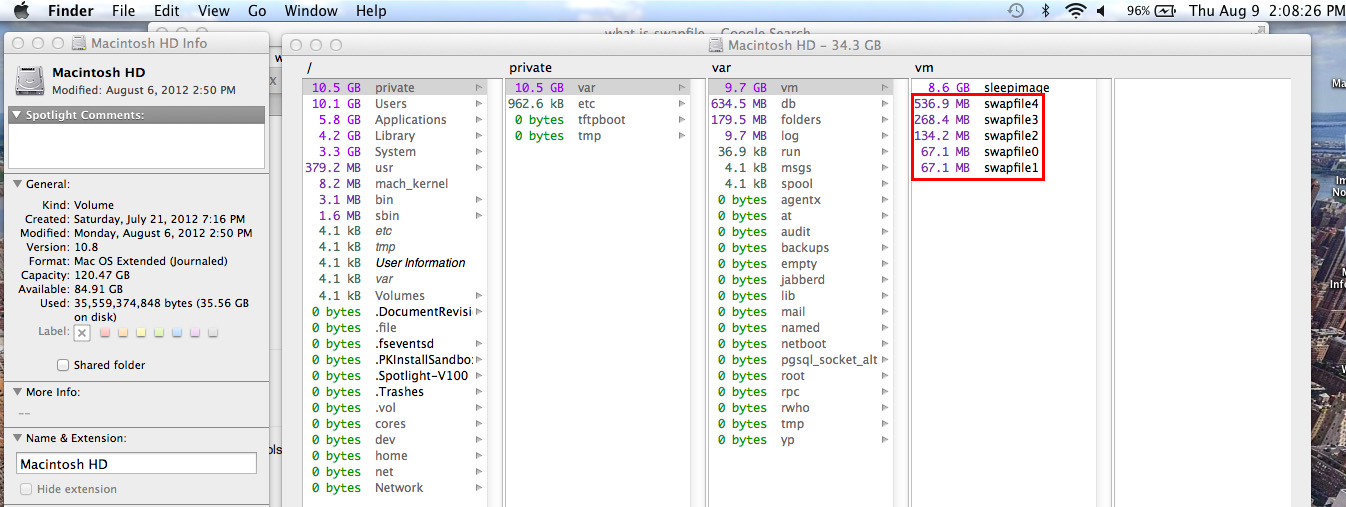Click the volume speaker icon
1346x507 pixels.
pyautogui.click(x=1101, y=11)
